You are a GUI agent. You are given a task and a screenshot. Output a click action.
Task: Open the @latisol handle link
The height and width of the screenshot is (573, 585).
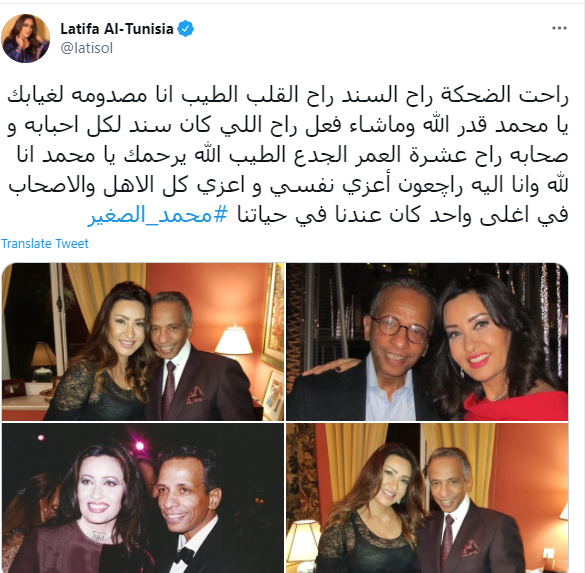87,48
